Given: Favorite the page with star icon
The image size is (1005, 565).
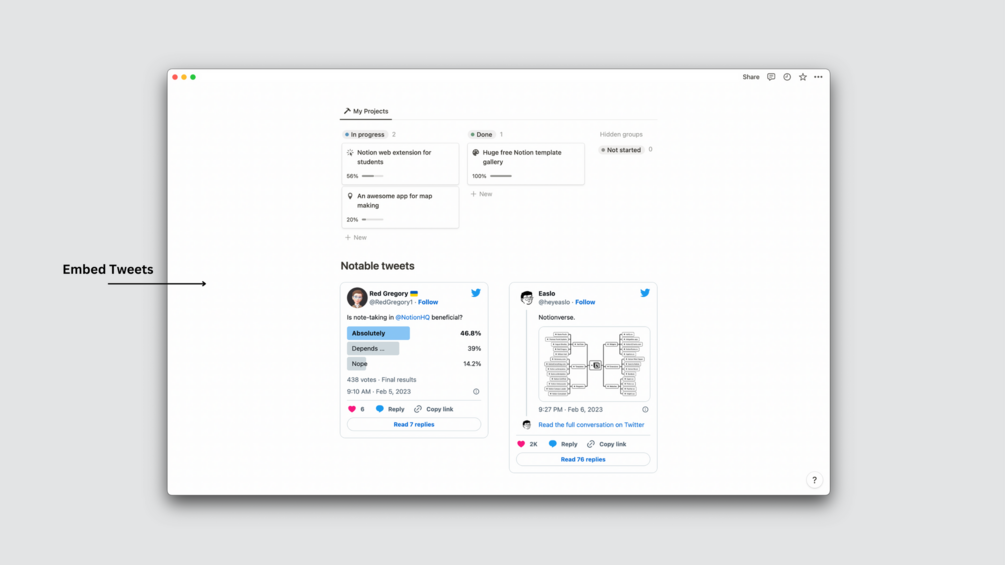Looking at the screenshot, I should click(802, 77).
